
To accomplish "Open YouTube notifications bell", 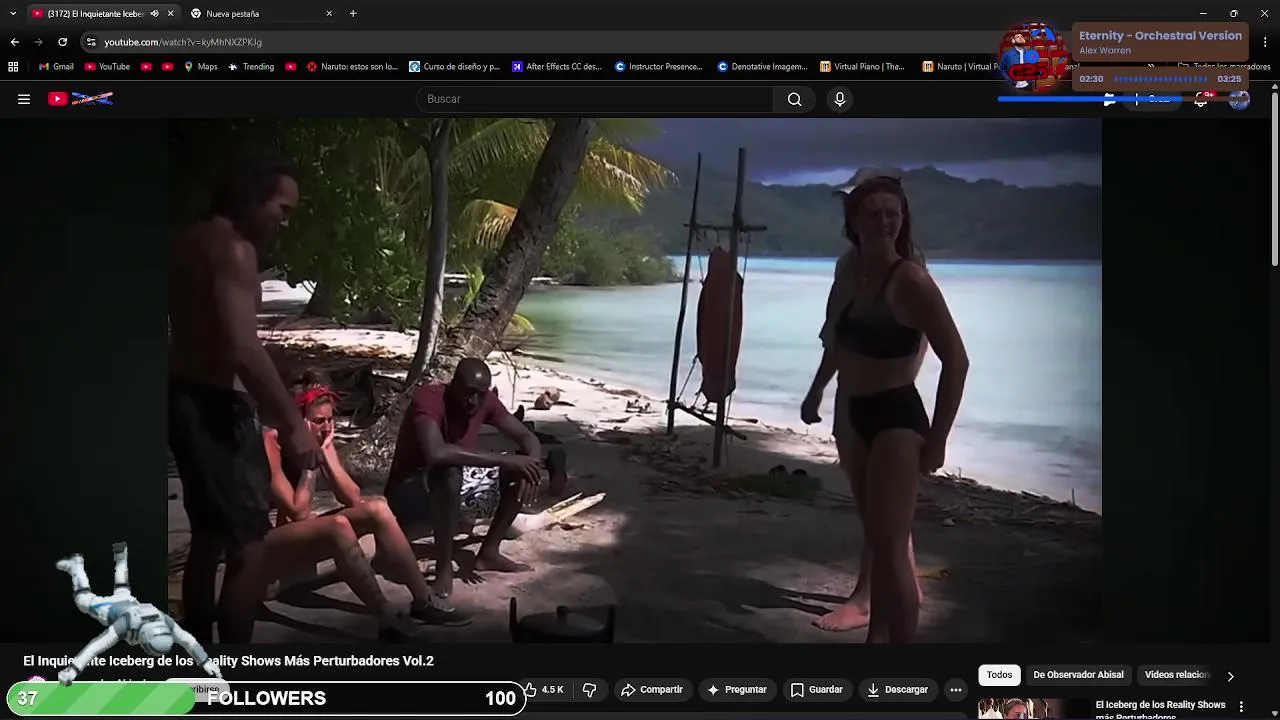I will 1201,99.
